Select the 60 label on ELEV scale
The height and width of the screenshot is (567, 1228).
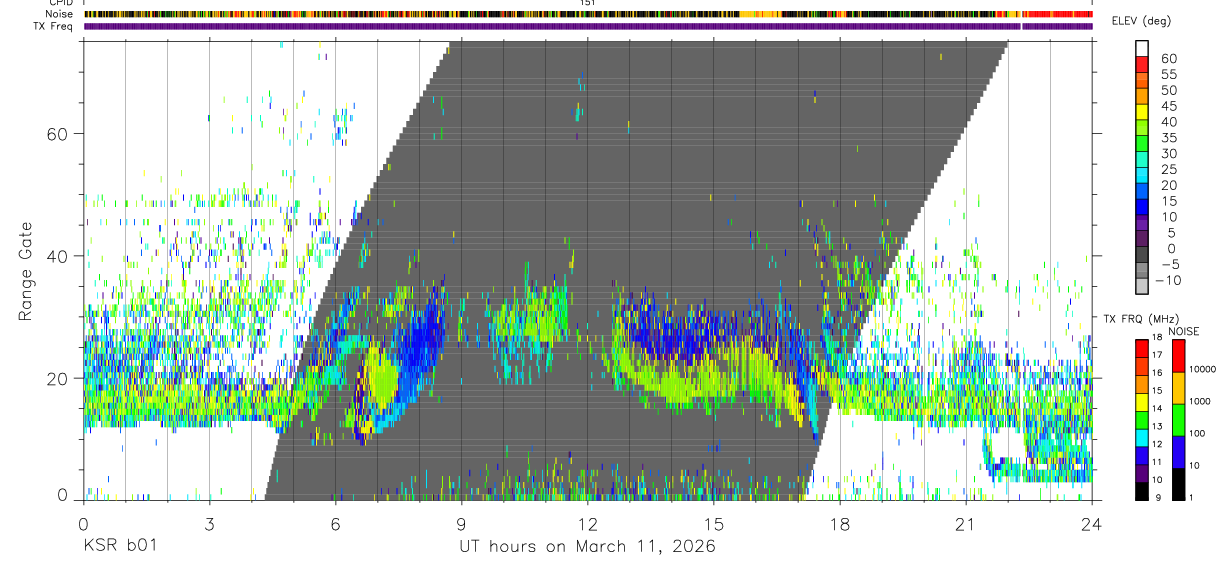click(x=1169, y=59)
